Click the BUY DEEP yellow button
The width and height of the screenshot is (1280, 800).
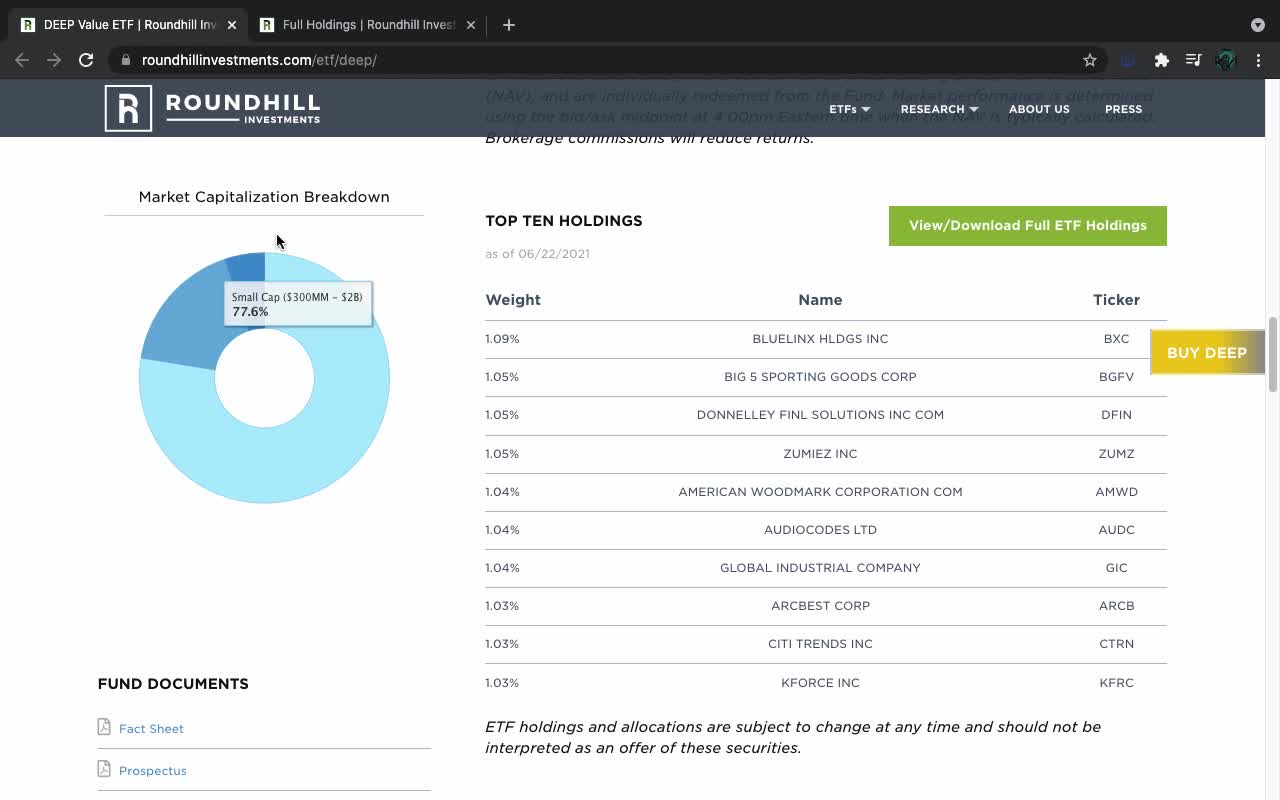[x=1207, y=353]
